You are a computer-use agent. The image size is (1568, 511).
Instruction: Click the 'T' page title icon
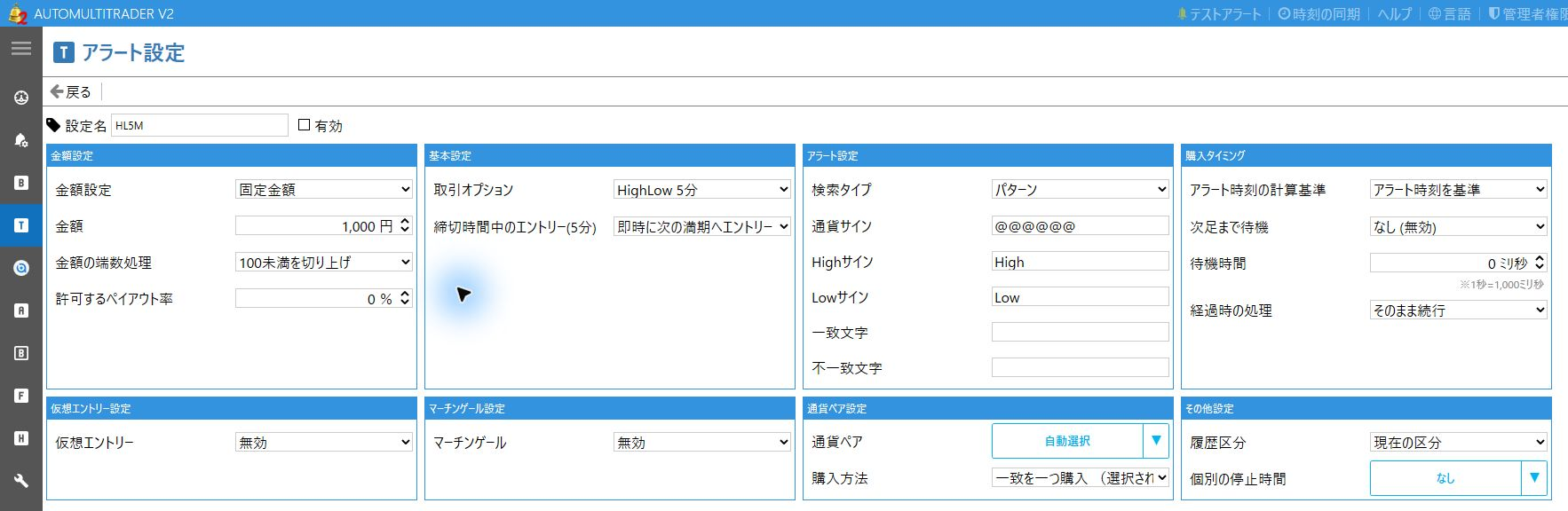click(63, 52)
